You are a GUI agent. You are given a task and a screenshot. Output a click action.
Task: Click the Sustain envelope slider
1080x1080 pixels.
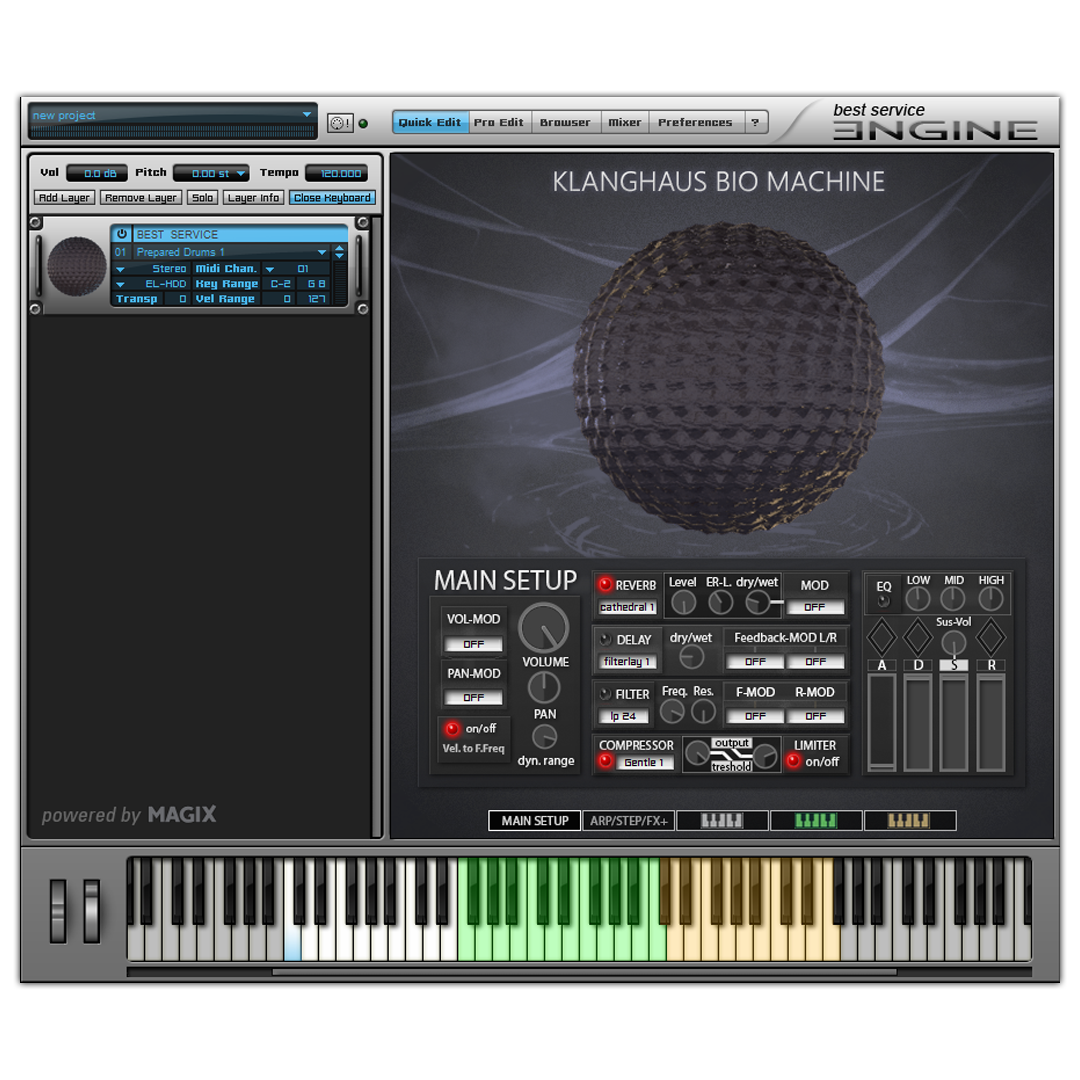click(953, 722)
